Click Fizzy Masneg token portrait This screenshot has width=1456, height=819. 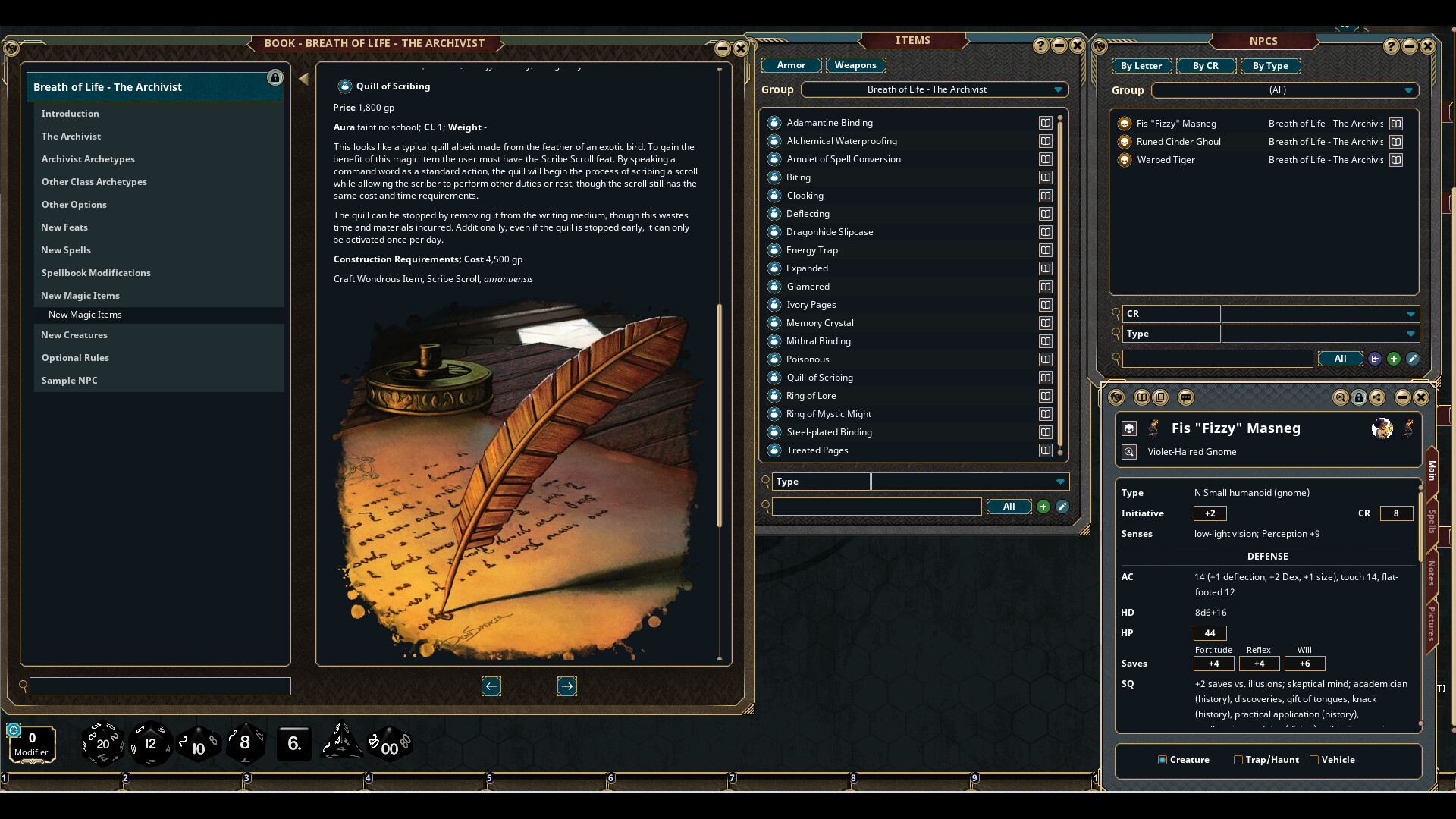(x=1382, y=428)
